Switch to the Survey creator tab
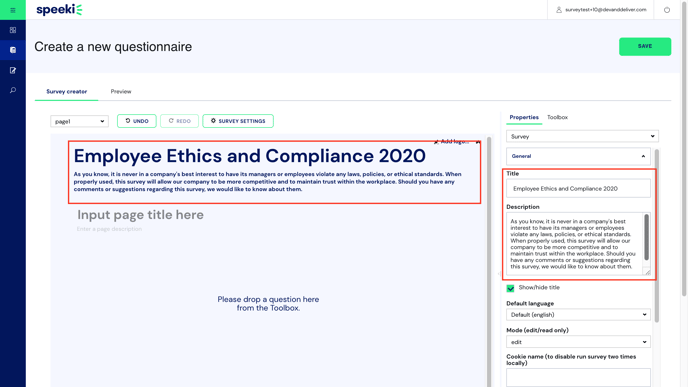Screen dimensions: 688x387 point(67,92)
